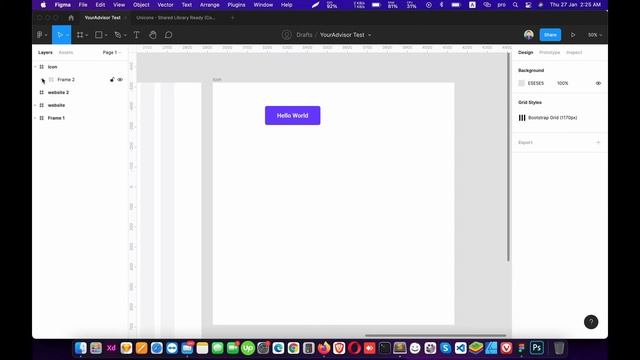
Task: Select the Pen tool
Action: [x=118, y=35]
